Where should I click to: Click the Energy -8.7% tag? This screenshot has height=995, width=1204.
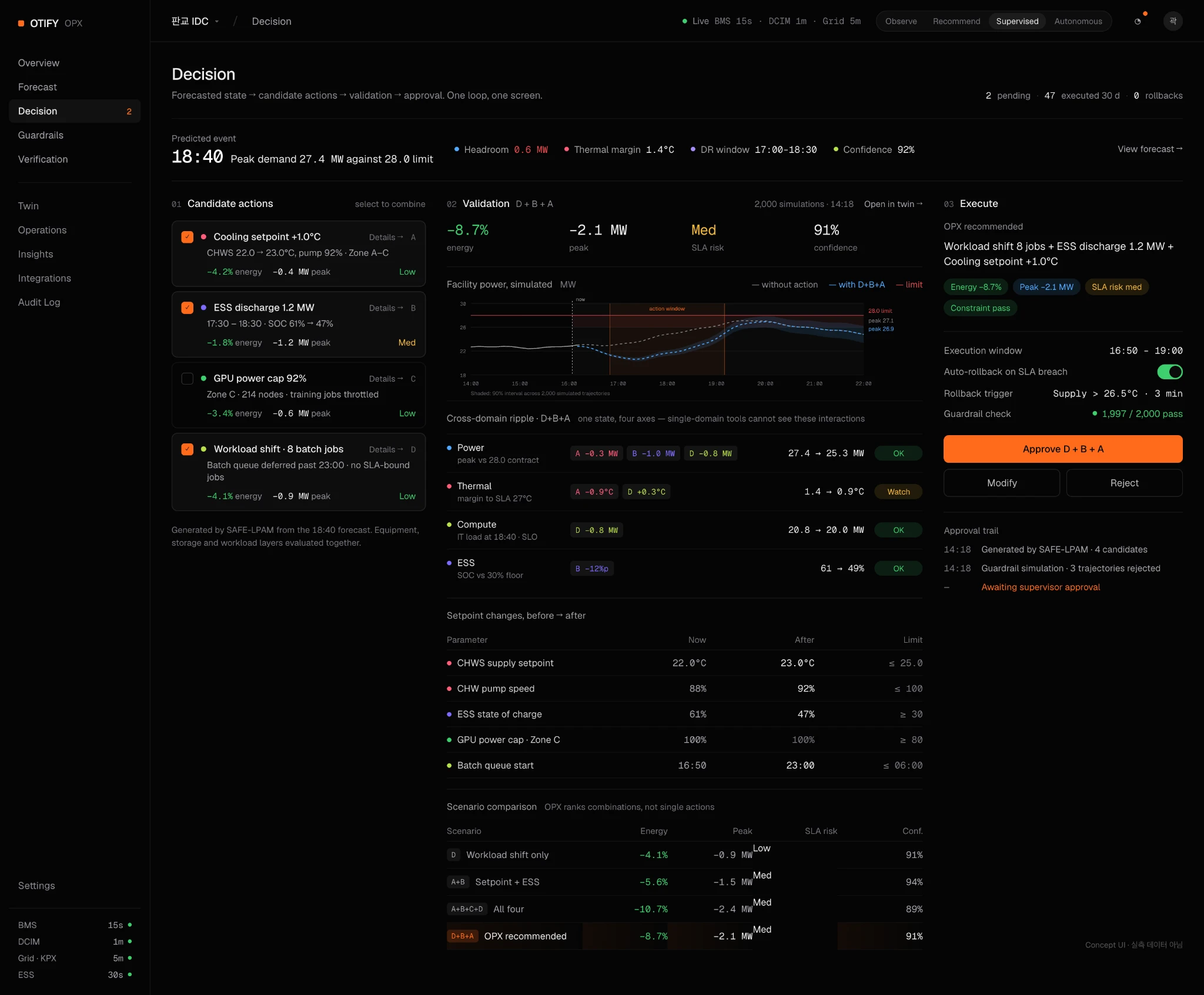pos(976,287)
